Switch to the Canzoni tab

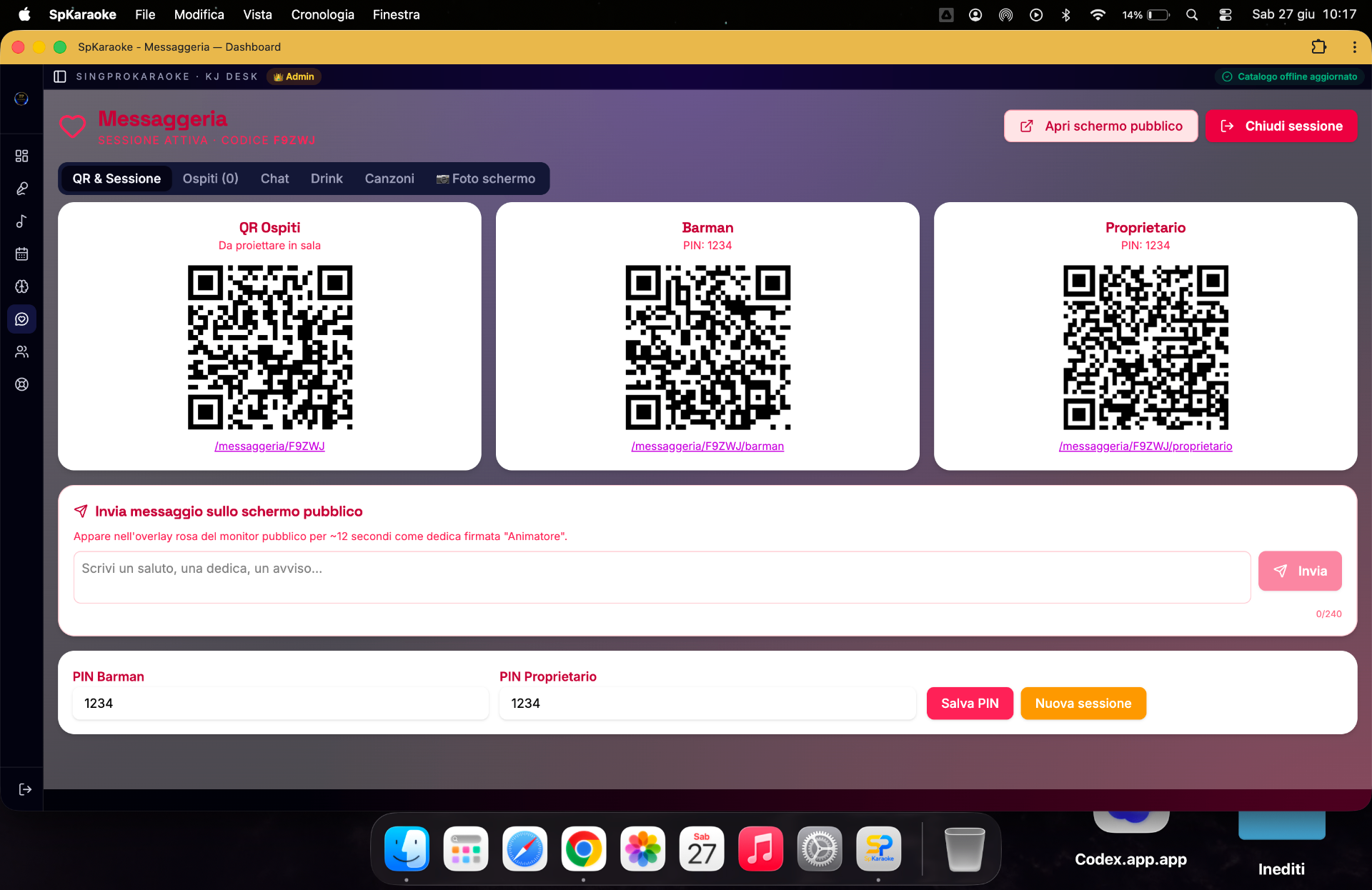tap(389, 179)
